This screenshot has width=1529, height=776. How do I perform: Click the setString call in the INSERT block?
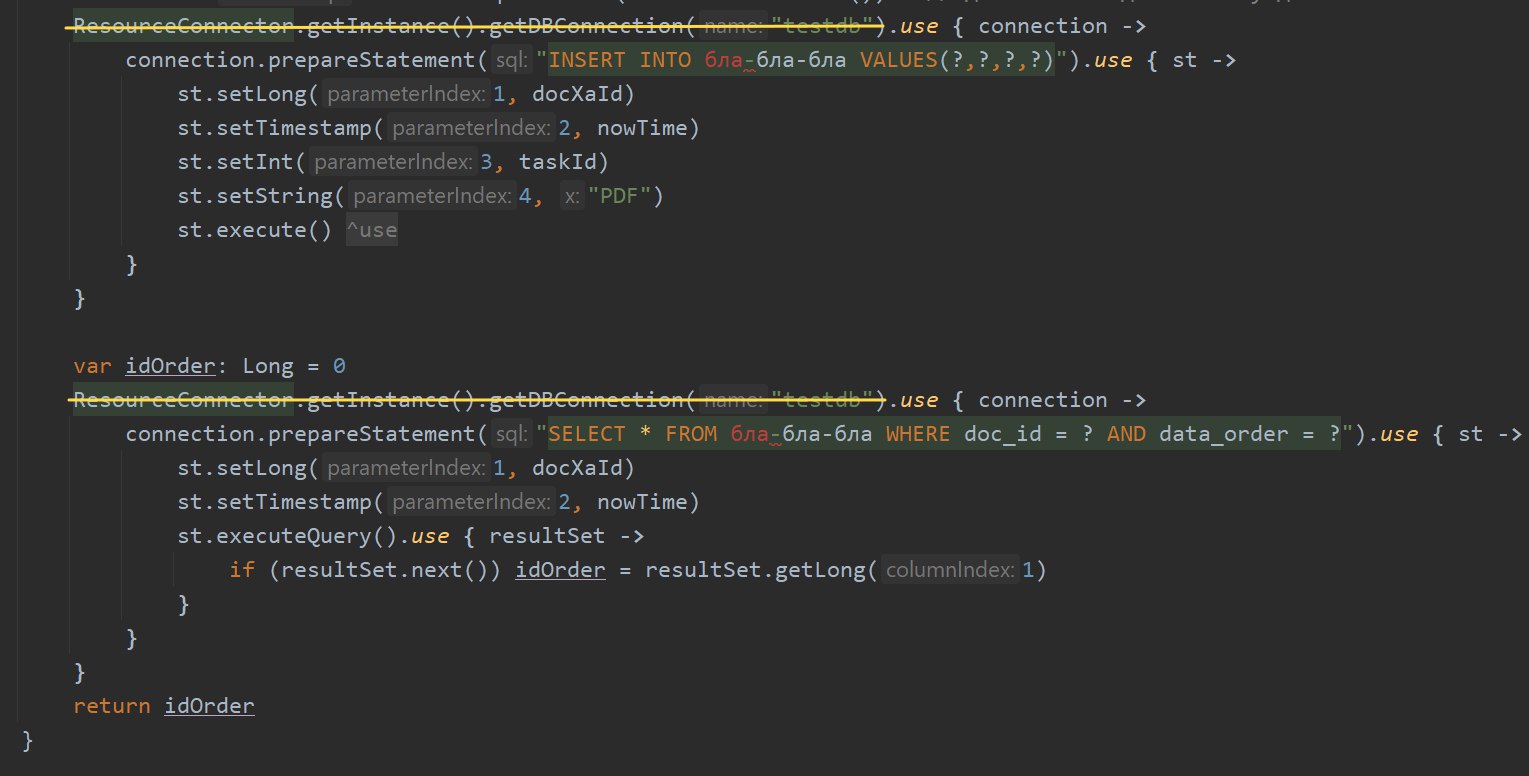(x=421, y=196)
